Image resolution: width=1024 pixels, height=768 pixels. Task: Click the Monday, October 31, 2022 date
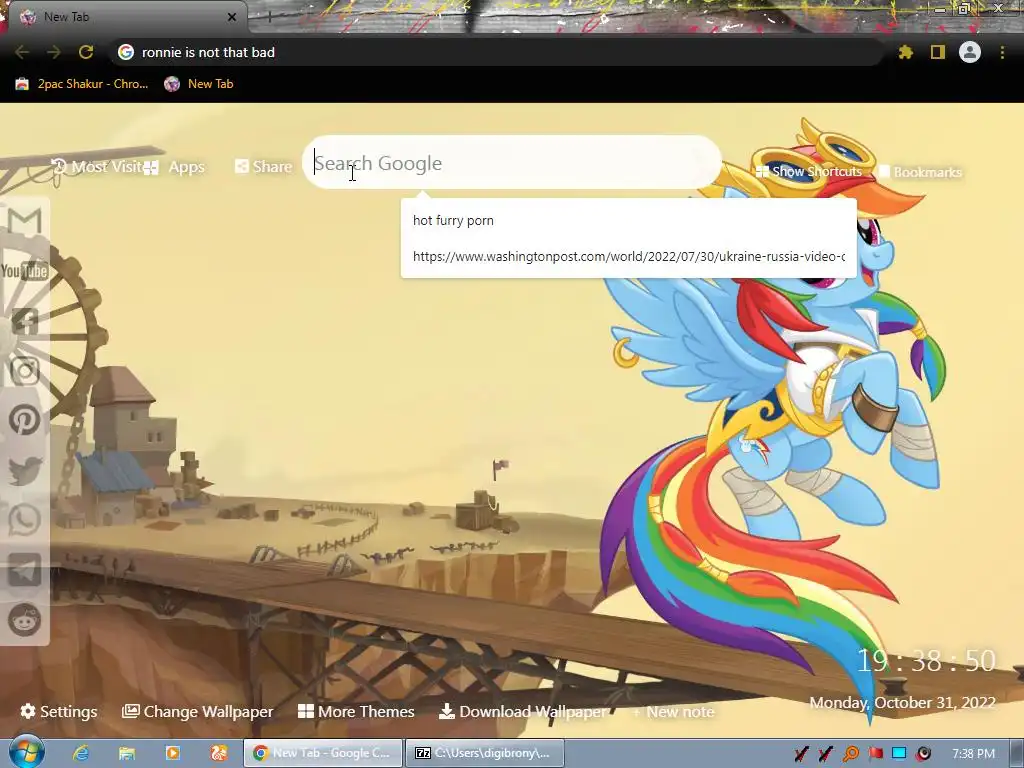click(x=903, y=703)
